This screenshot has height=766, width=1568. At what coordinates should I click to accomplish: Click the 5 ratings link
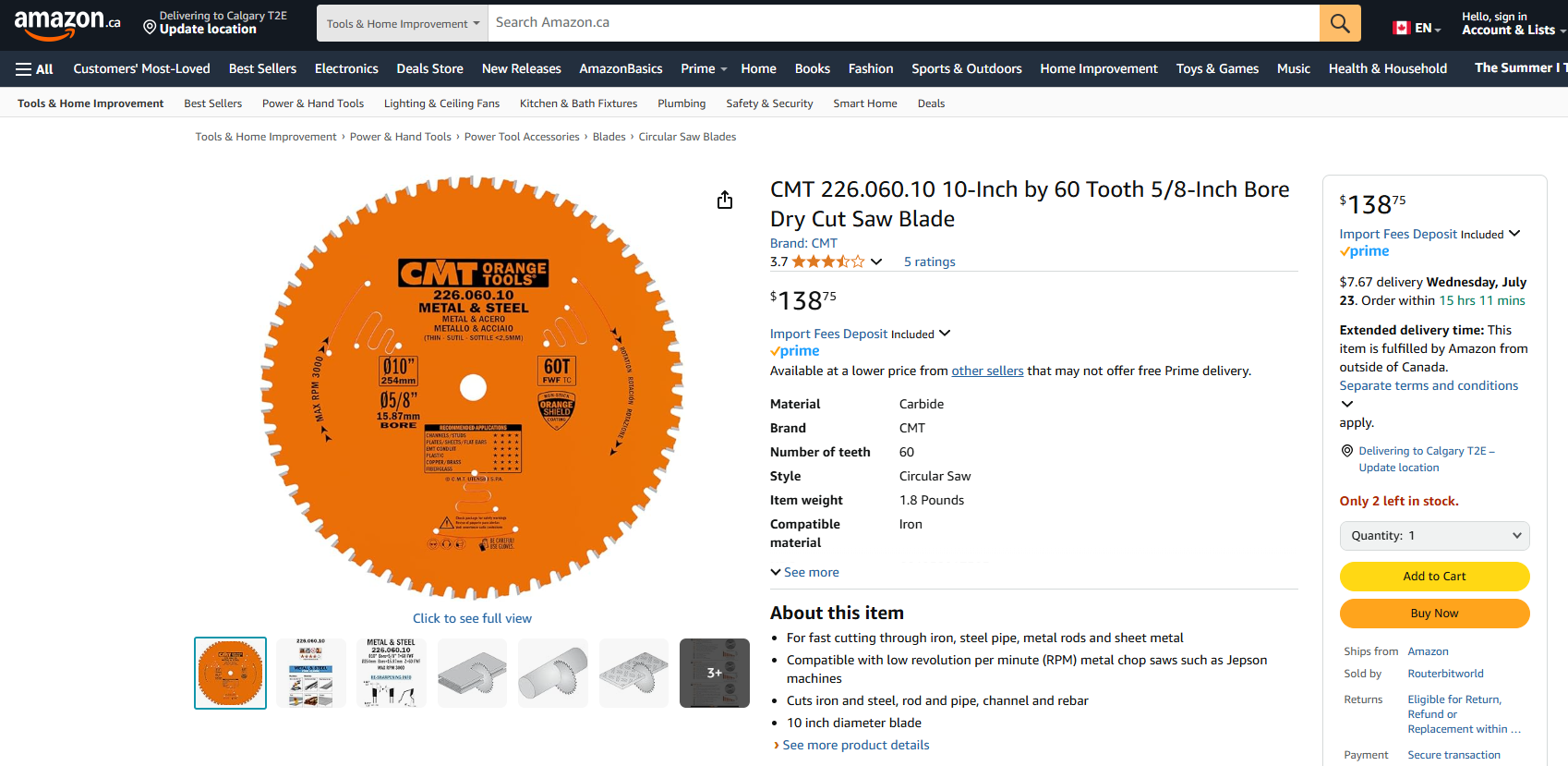point(929,262)
